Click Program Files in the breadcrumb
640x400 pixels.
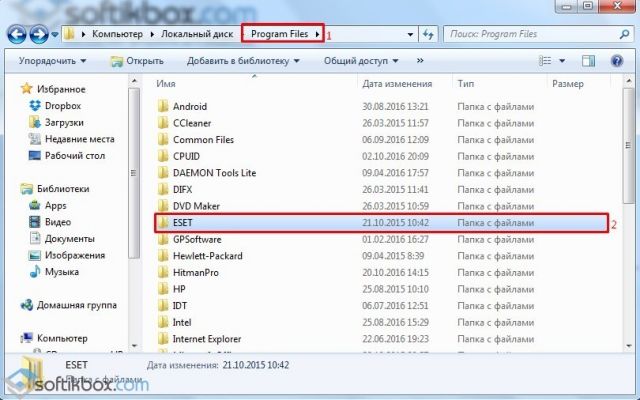[279, 34]
